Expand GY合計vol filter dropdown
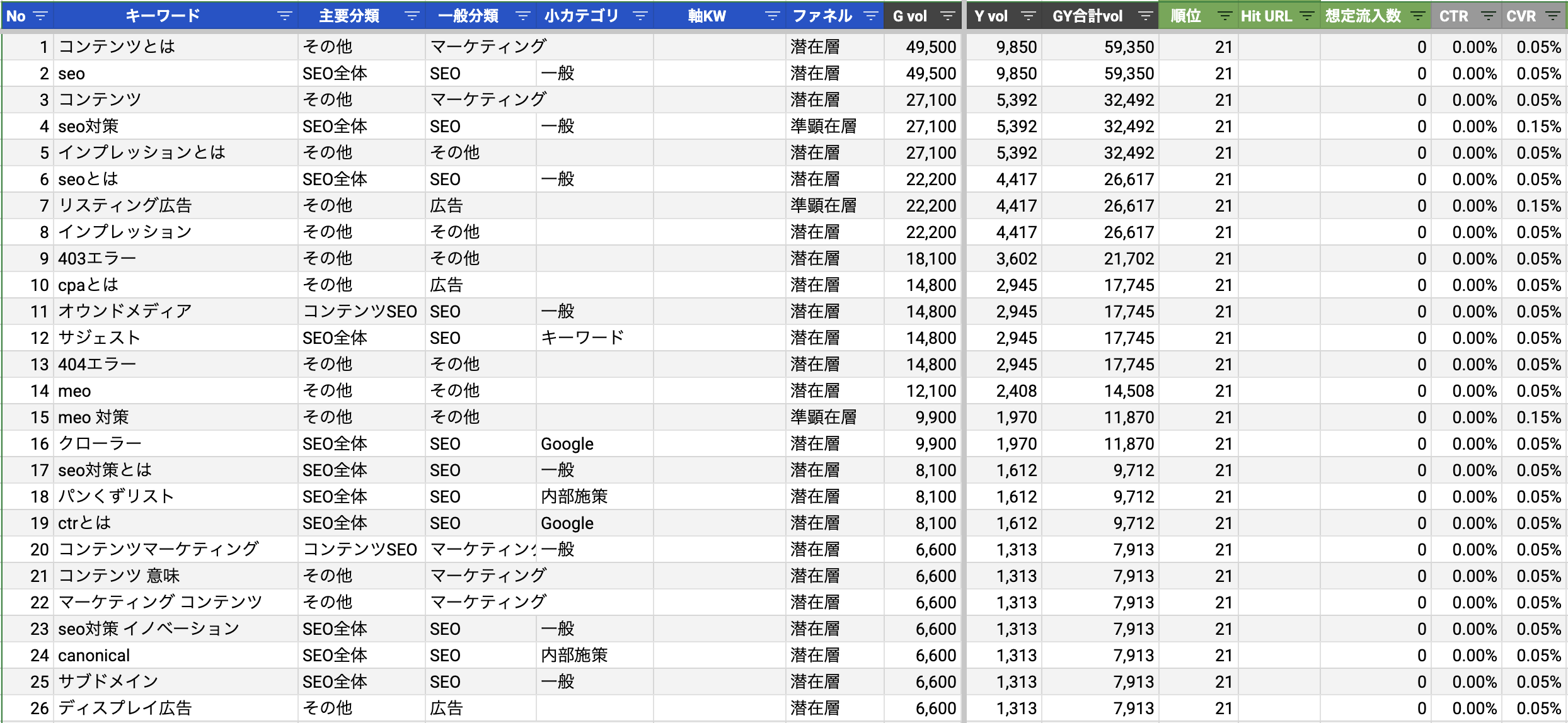Image resolution: width=1568 pixels, height=723 pixels. (x=1145, y=16)
